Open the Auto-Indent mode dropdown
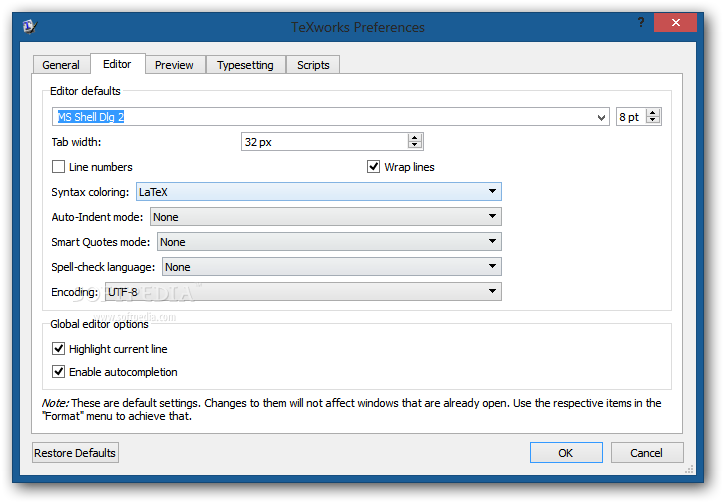This screenshot has width=724, height=503. [x=326, y=217]
